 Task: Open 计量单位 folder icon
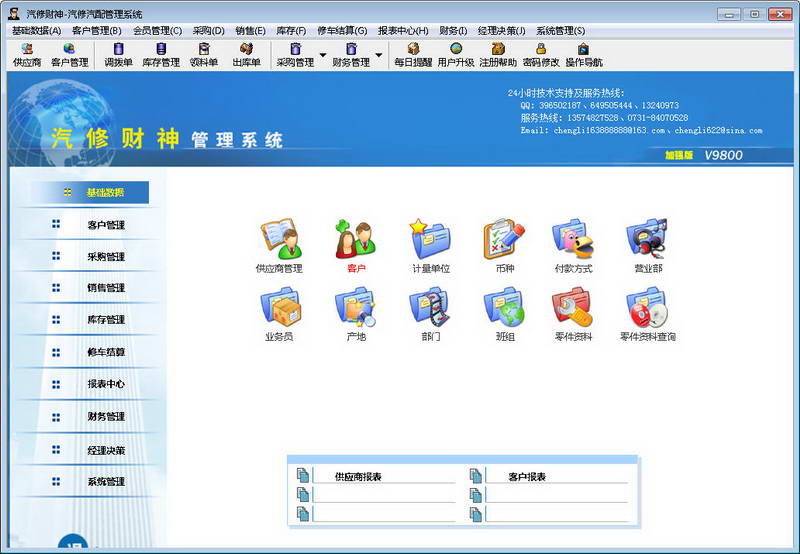click(431, 239)
